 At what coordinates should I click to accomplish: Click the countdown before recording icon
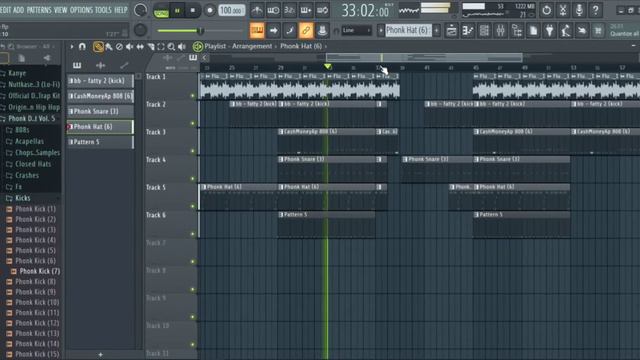pos(289,10)
